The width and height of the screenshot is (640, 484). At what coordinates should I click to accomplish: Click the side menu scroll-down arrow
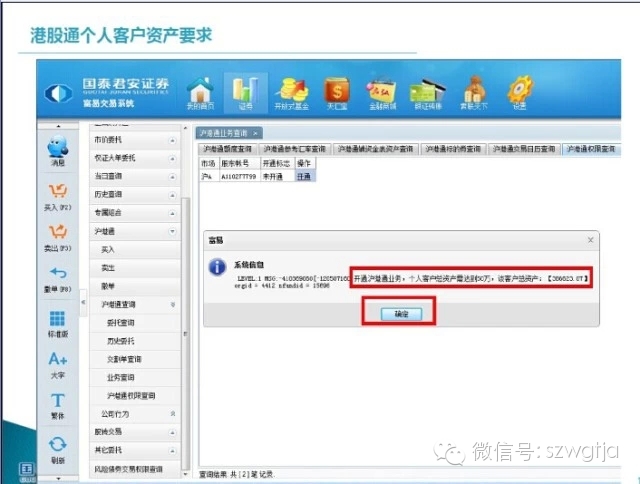(x=186, y=474)
